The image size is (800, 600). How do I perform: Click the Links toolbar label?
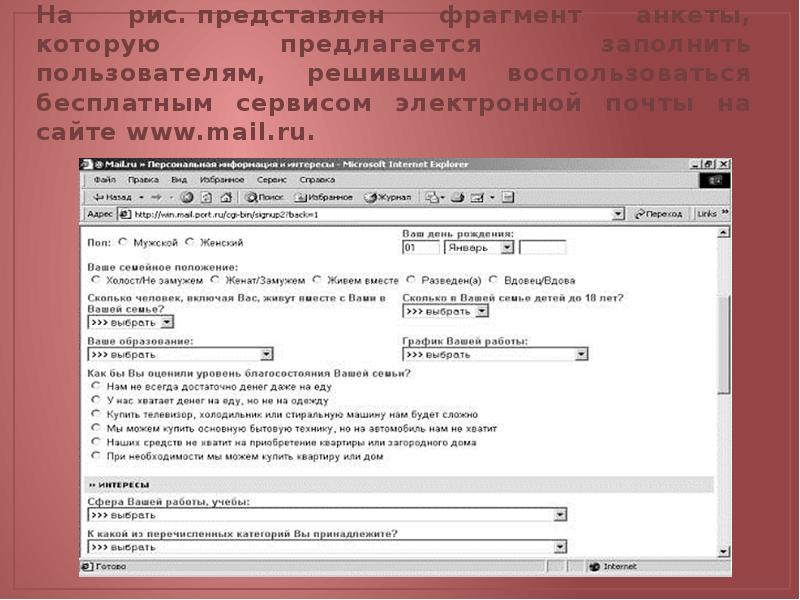pyautogui.click(x=706, y=214)
